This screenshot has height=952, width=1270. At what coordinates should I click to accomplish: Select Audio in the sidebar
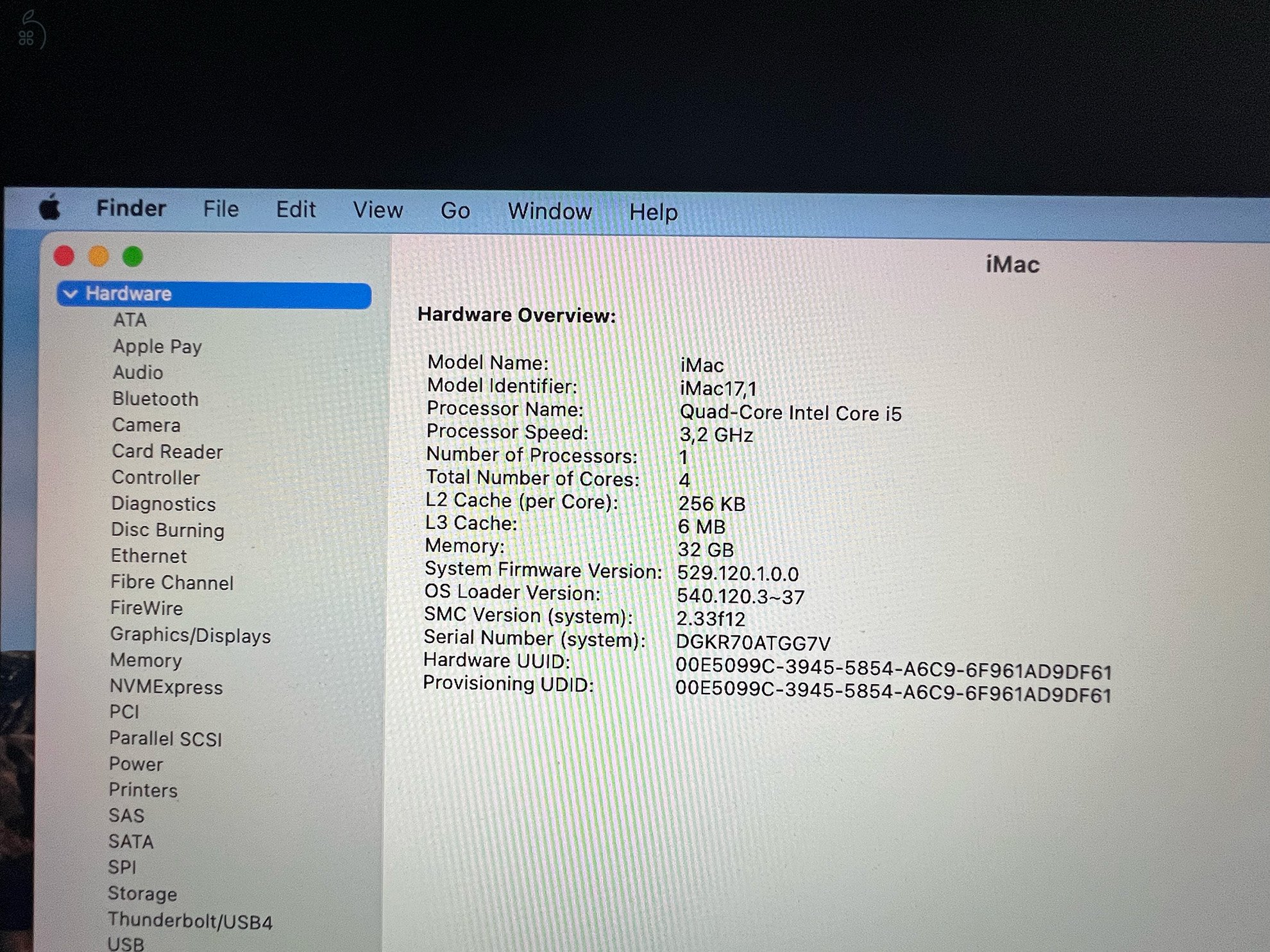pos(138,372)
